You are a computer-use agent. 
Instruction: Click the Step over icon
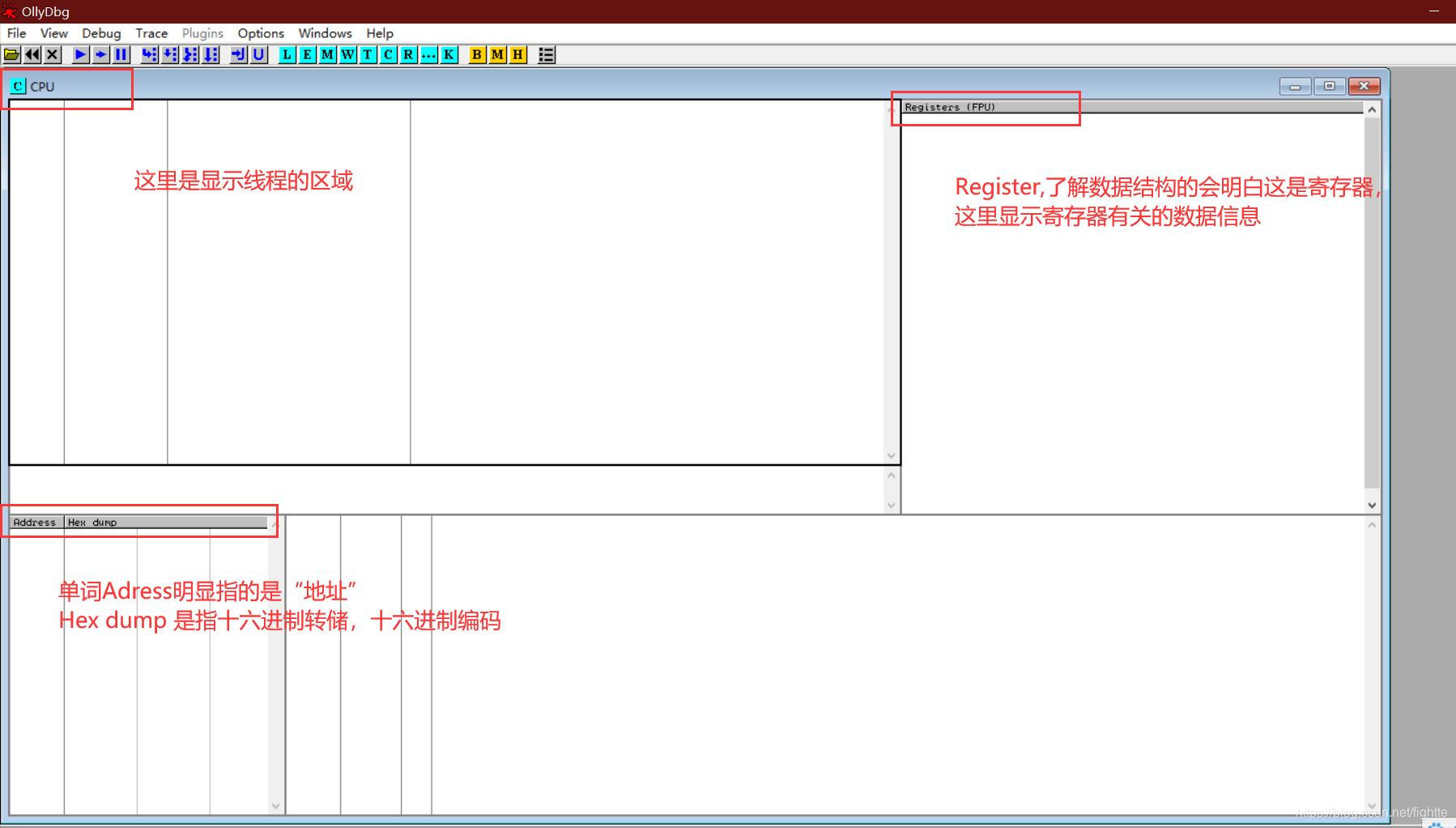pos(170,55)
